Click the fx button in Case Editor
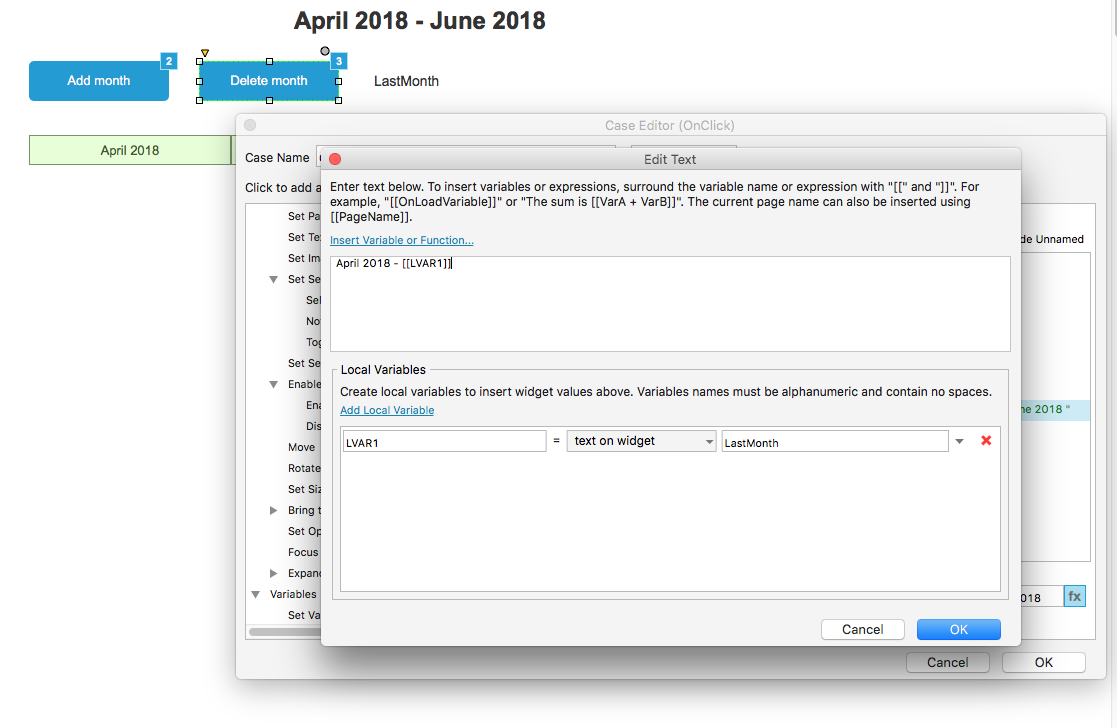Image resolution: width=1117 pixels, height=728 pixels. point(1074,597)
